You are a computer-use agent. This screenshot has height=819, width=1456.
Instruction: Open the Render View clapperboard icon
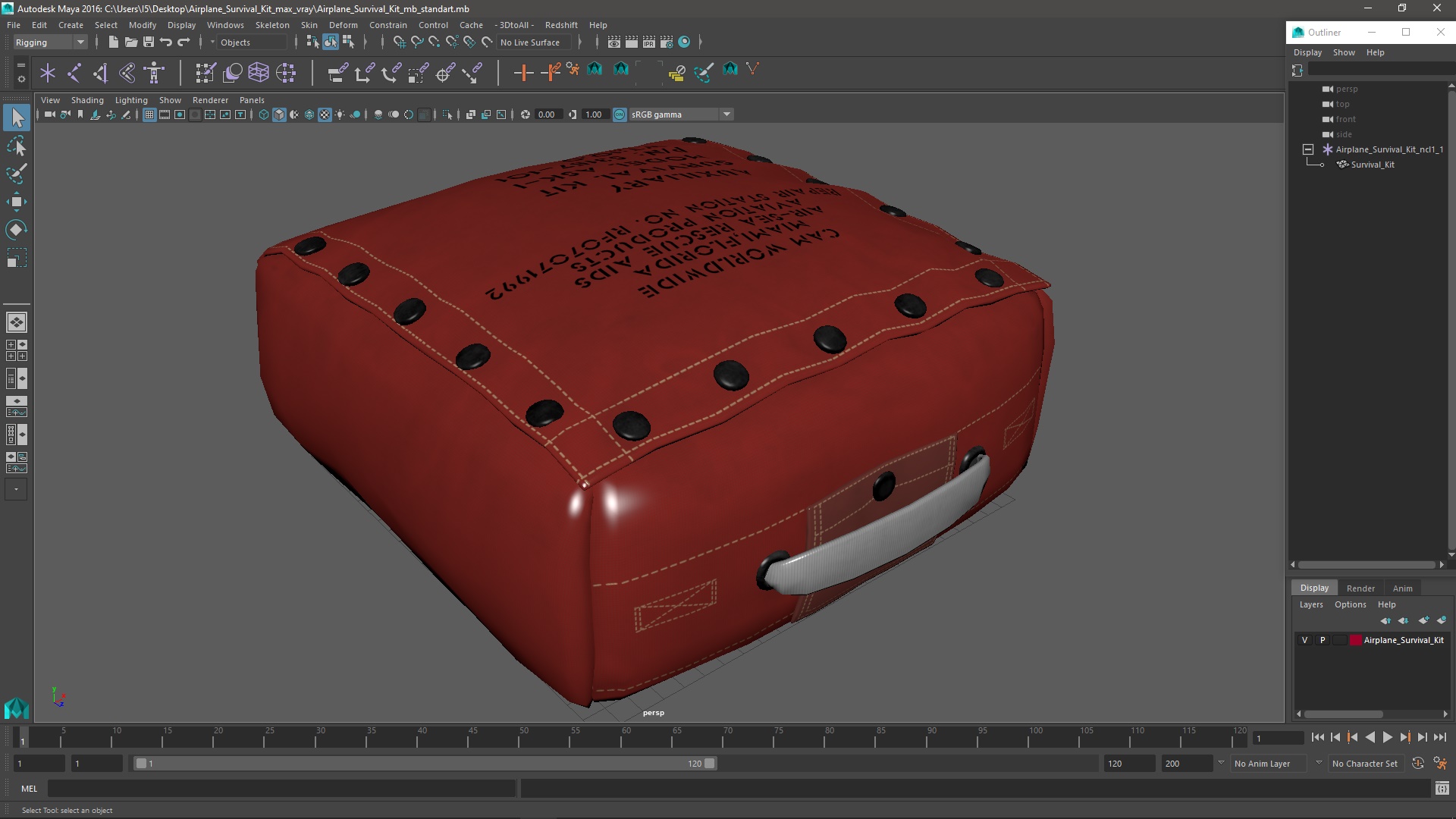pyautogui.click(x=614, y=42)
